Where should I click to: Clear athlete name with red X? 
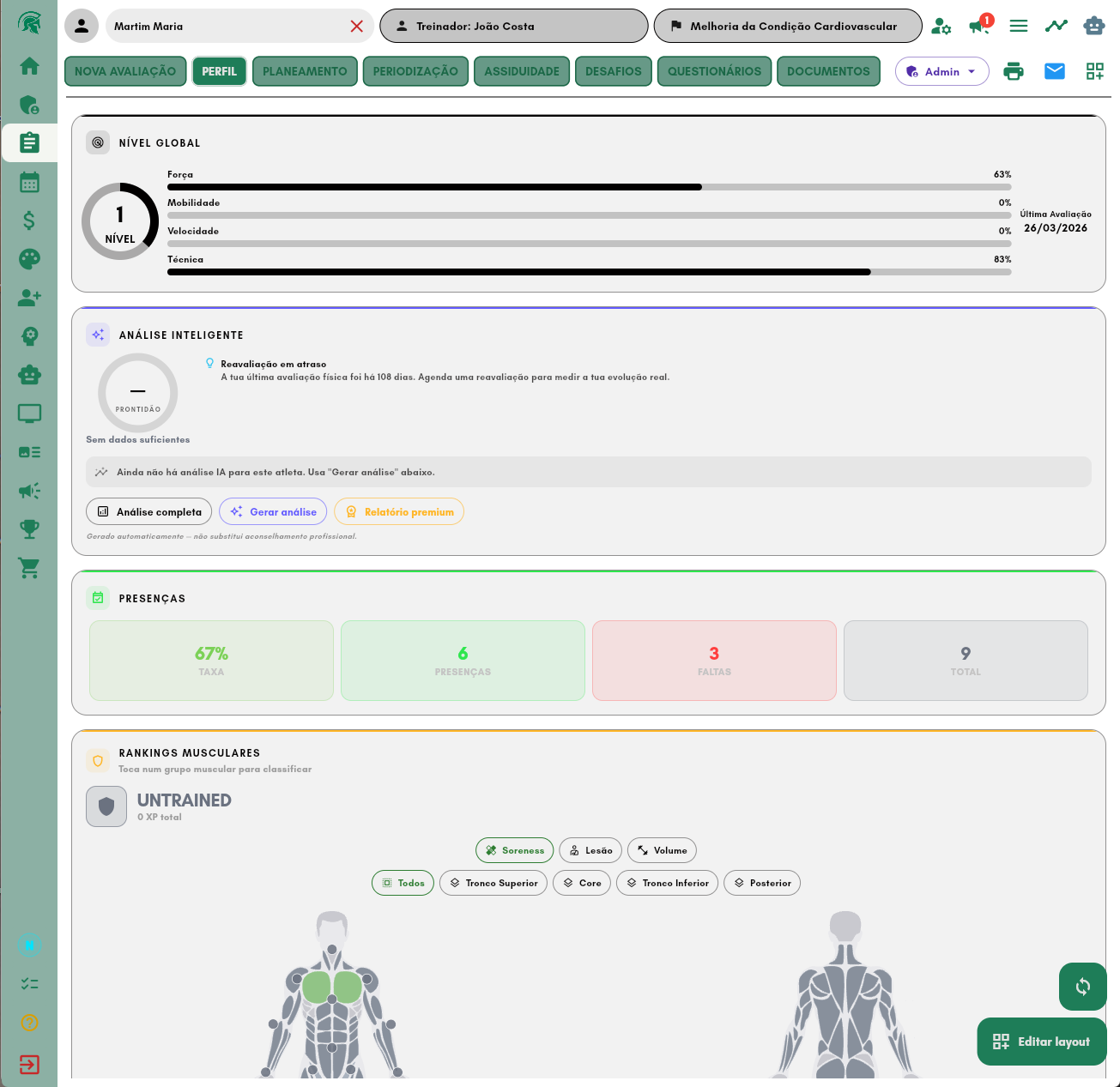pyautogui.click(x=357, y=27)
